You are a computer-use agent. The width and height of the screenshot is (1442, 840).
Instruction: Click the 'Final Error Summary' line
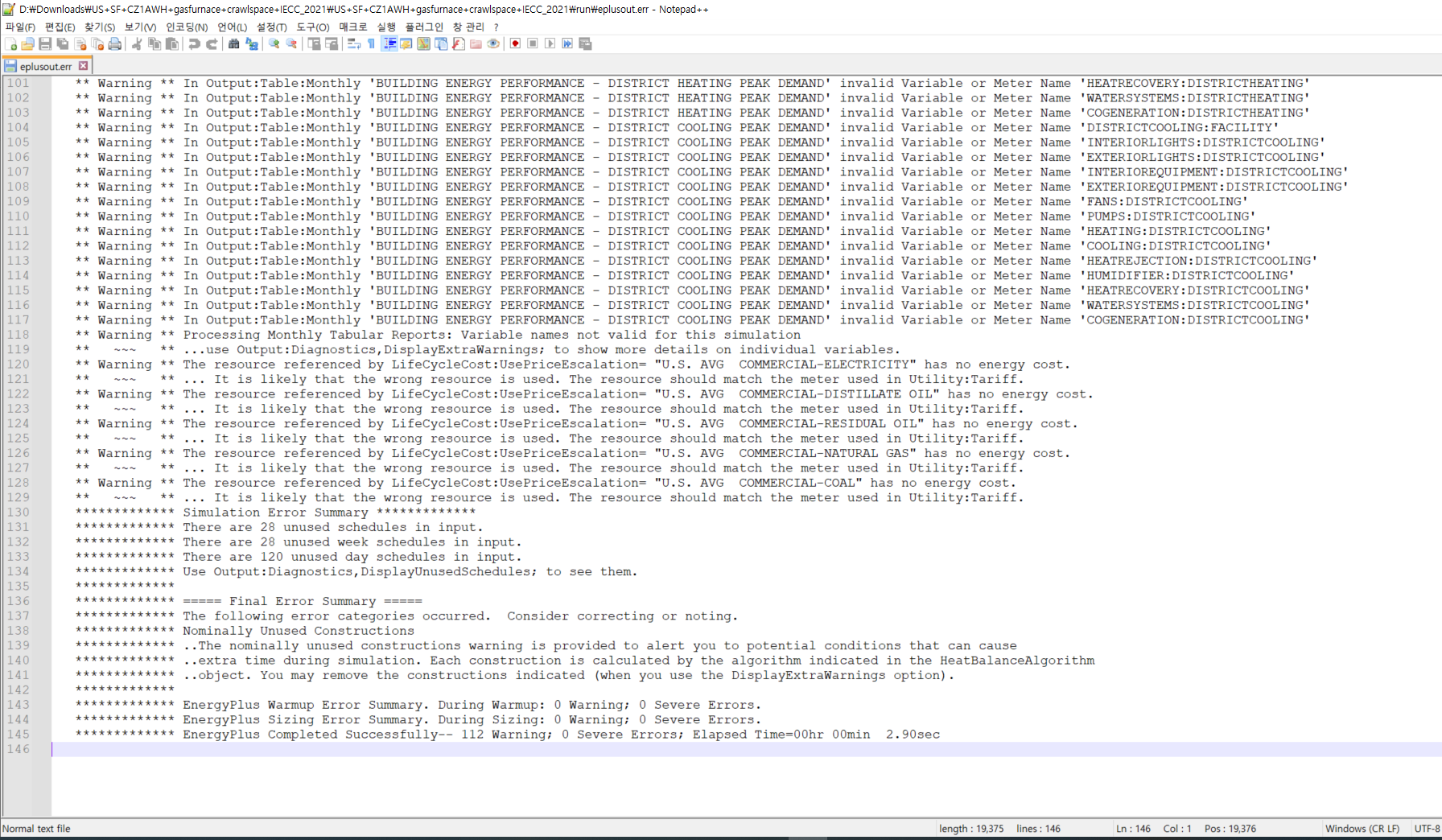249,601
